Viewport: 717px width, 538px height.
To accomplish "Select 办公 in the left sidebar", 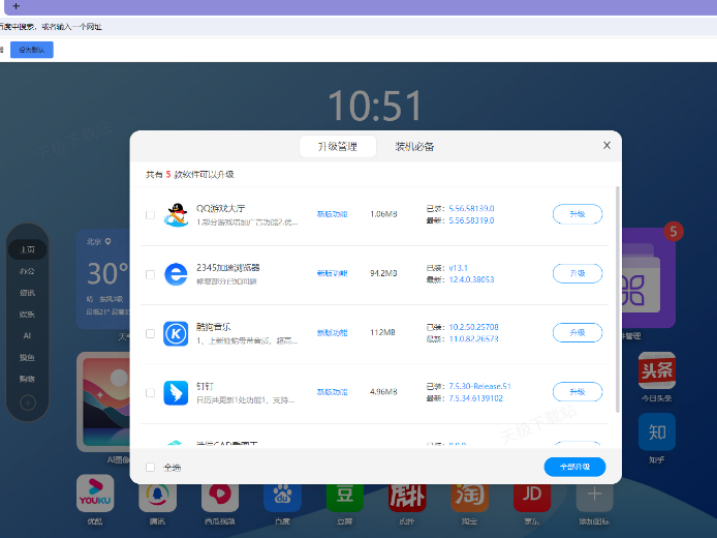I will click(x=27, y=271).
